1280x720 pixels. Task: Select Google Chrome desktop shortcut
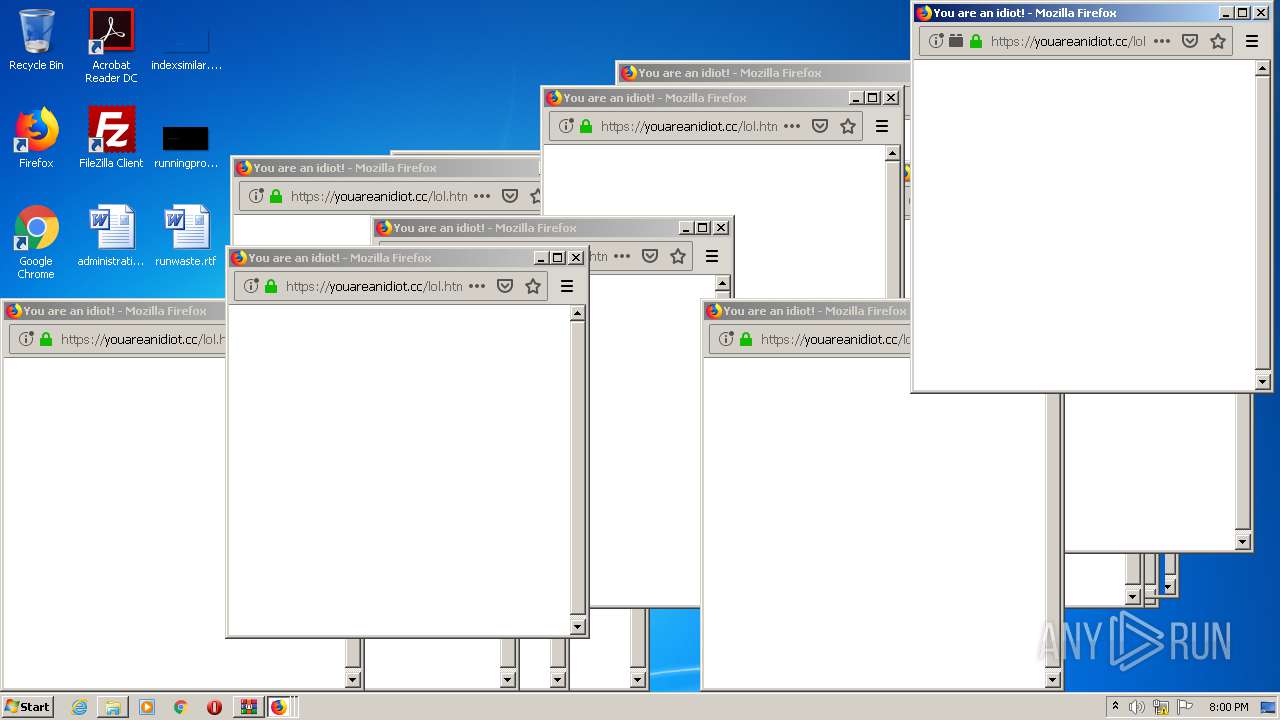tap(36, 242)
